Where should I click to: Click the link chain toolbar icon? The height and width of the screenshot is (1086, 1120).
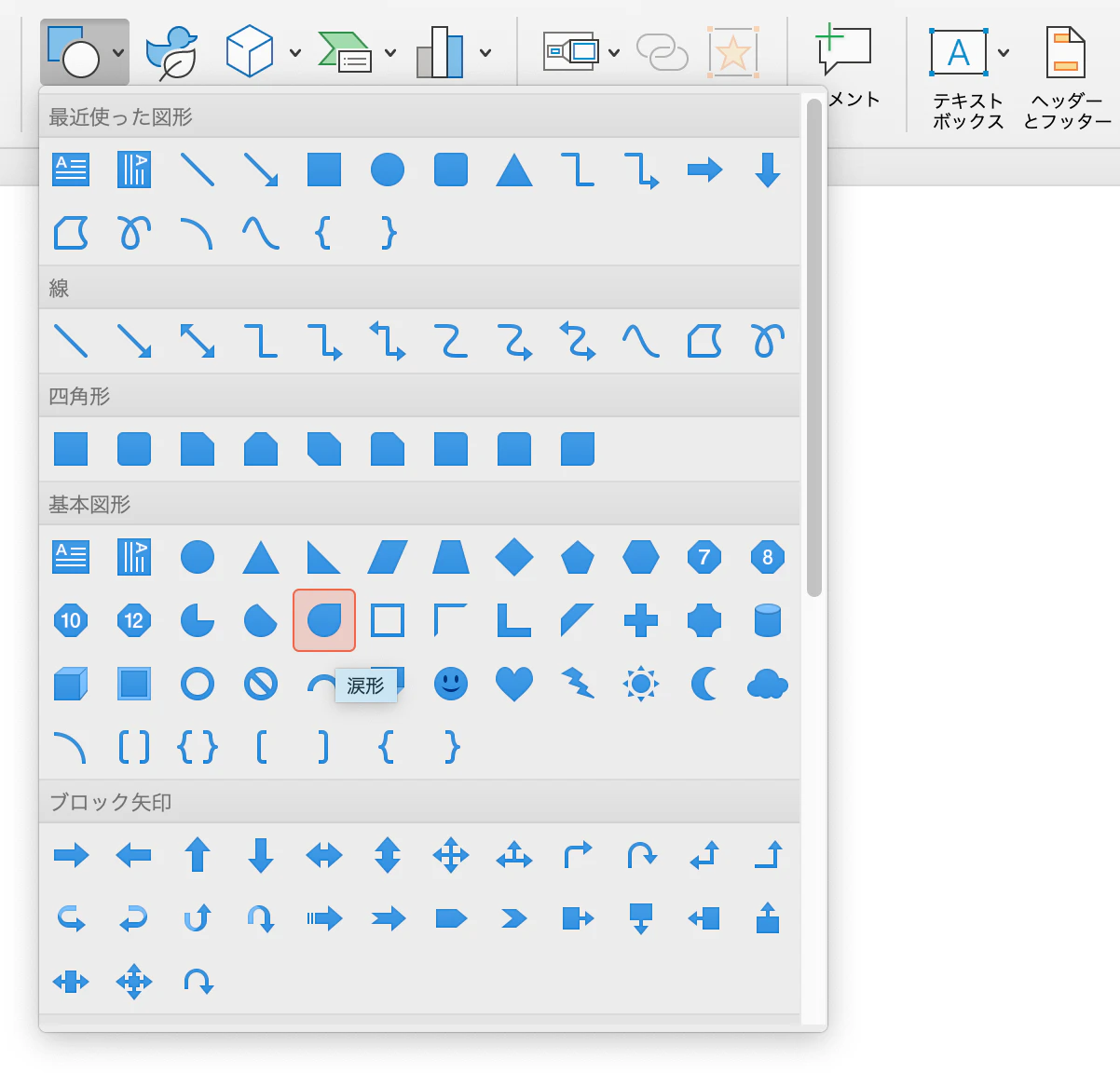pos(662,52)
